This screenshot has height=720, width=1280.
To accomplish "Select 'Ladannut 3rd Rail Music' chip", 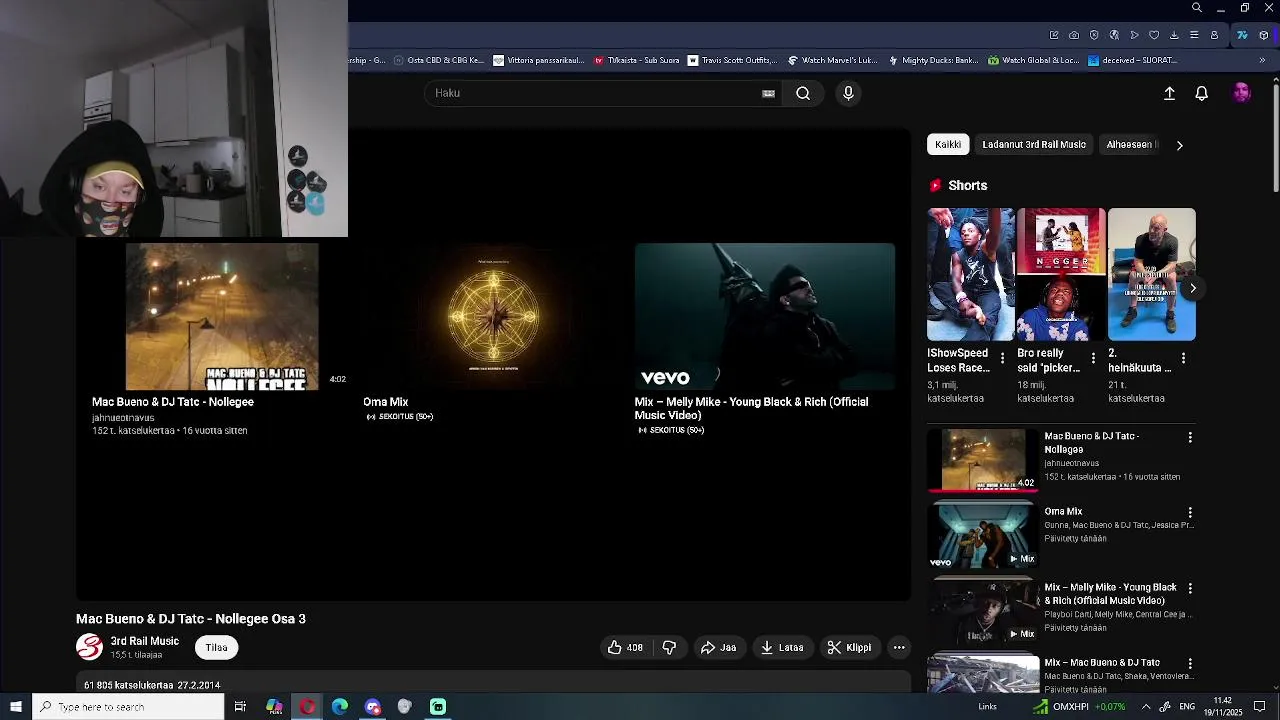I will click(1034, 145).
